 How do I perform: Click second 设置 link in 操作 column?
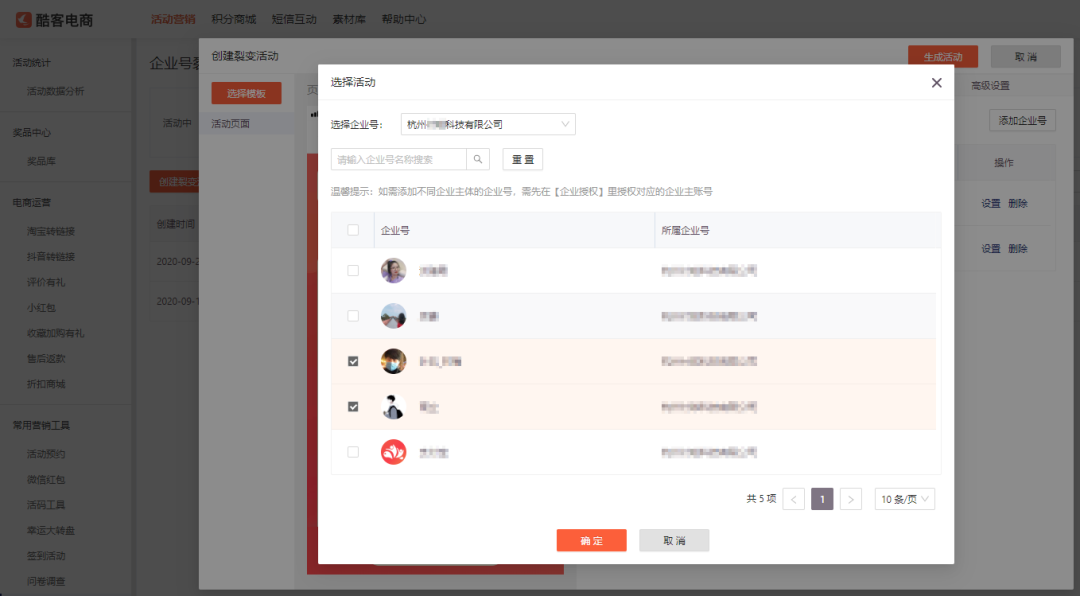click(x=990, y=248)
